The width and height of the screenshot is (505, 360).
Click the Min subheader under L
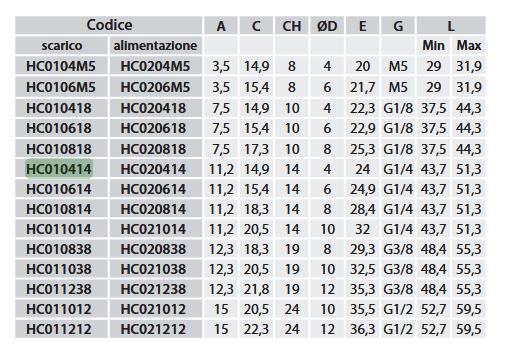pos(433,46)
